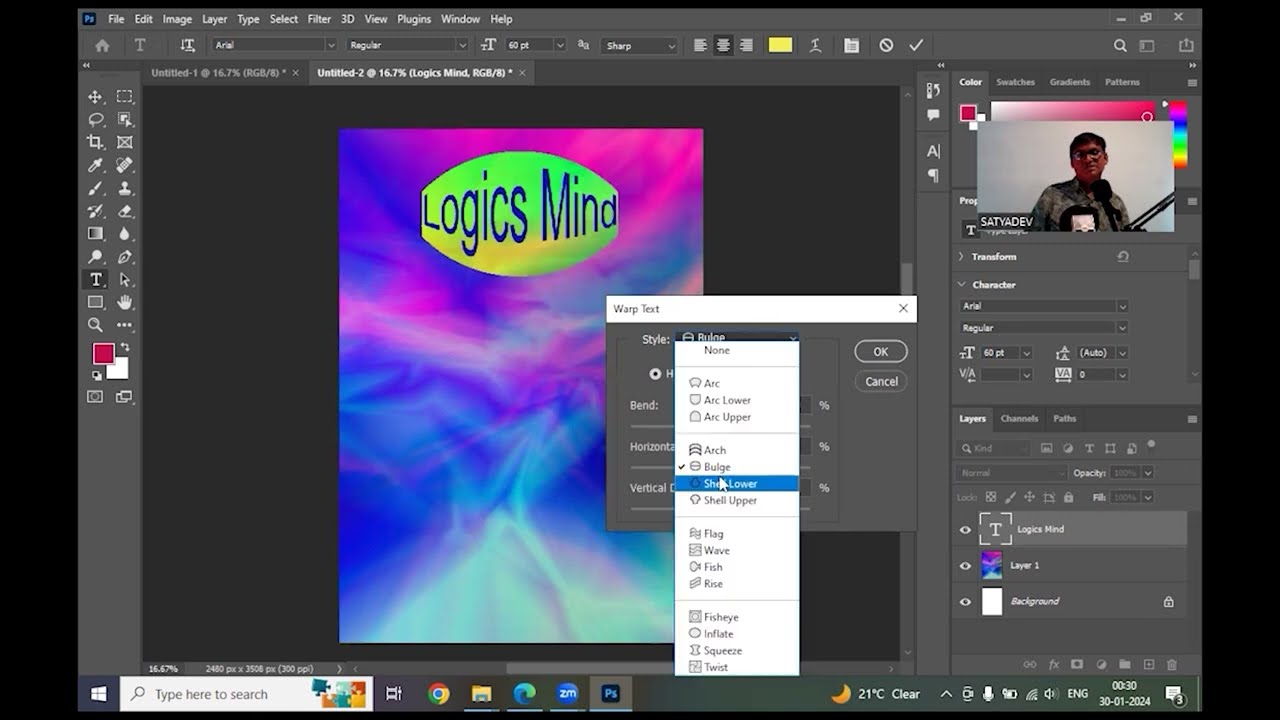Screen dimensions: 1280x720
Task: Open the Filter menu
Action: 319,19
